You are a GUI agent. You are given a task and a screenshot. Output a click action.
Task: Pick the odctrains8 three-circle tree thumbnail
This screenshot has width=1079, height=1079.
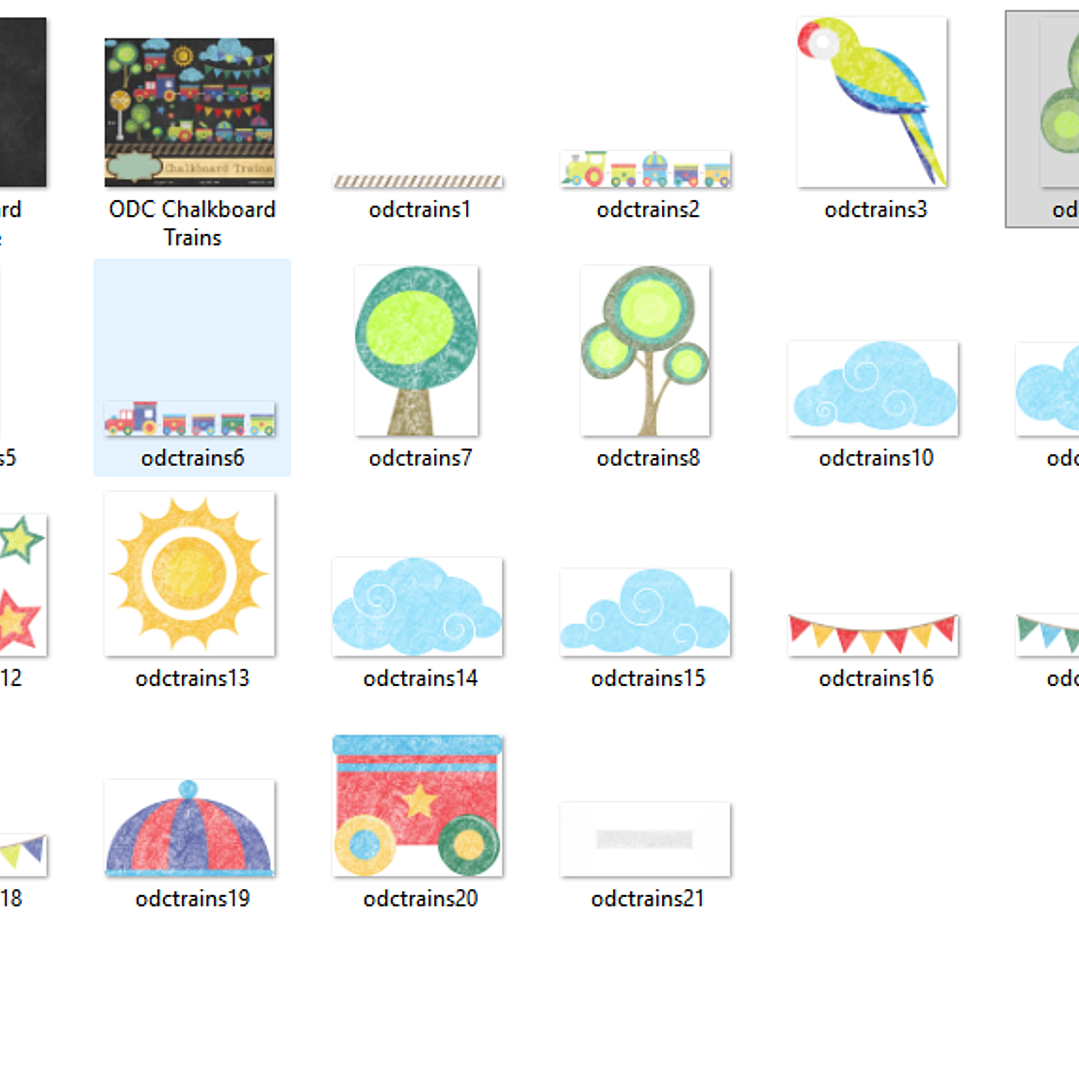click(x=645, y=351)
